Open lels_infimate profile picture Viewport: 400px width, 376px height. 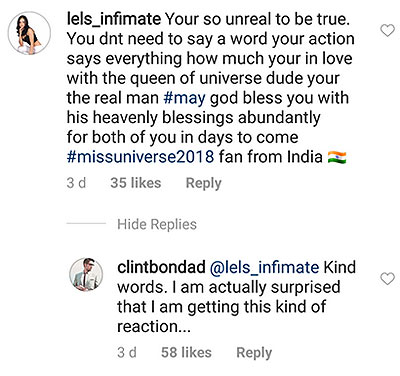point(29,33)
